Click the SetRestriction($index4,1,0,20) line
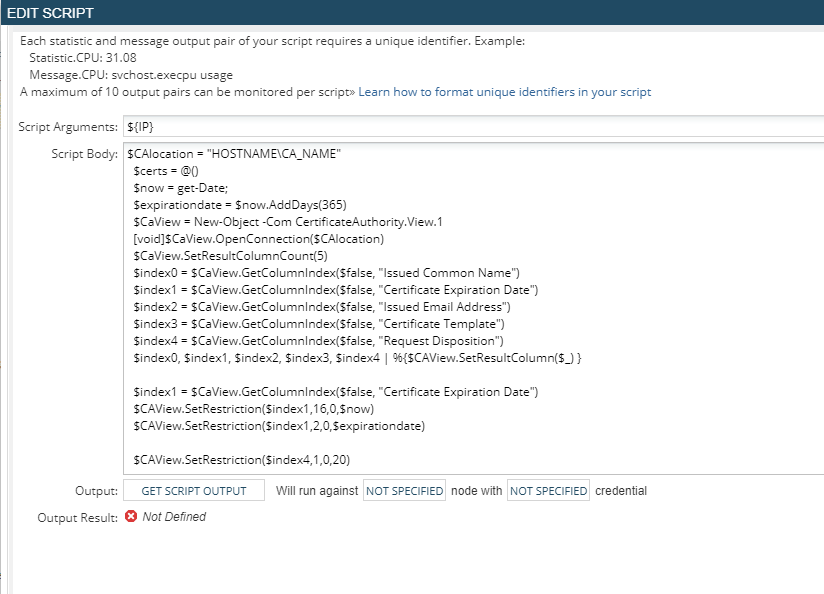 coord(241,460)
